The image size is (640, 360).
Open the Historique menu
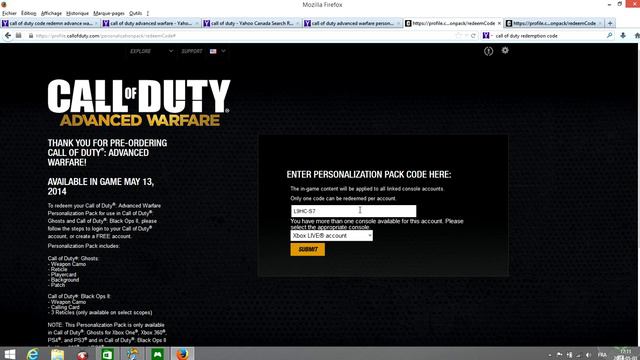(77, 13)
